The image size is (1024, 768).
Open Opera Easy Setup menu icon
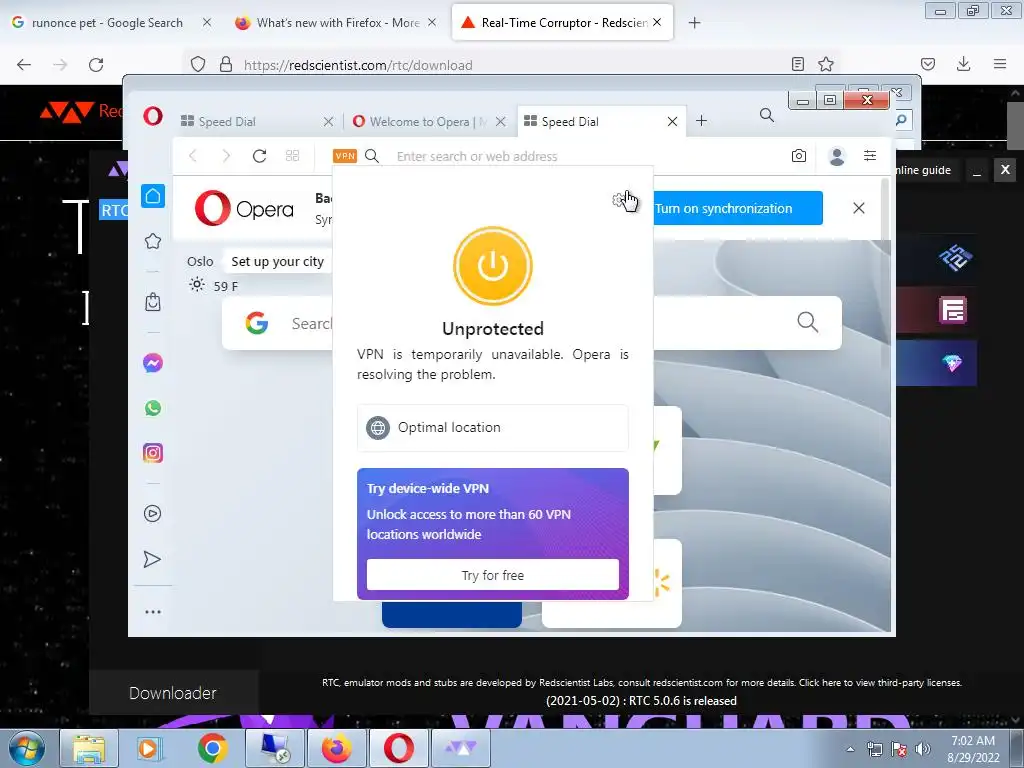(x=870, y=155)
